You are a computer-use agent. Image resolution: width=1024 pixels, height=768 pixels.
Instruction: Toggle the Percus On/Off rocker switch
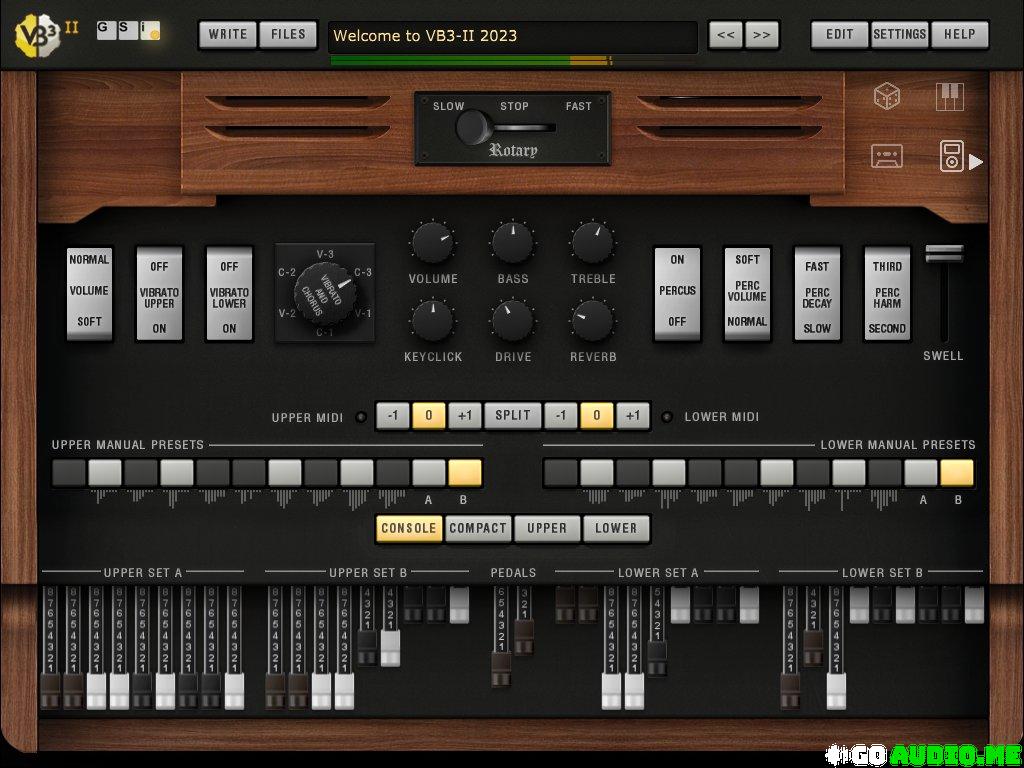point(677,293)
